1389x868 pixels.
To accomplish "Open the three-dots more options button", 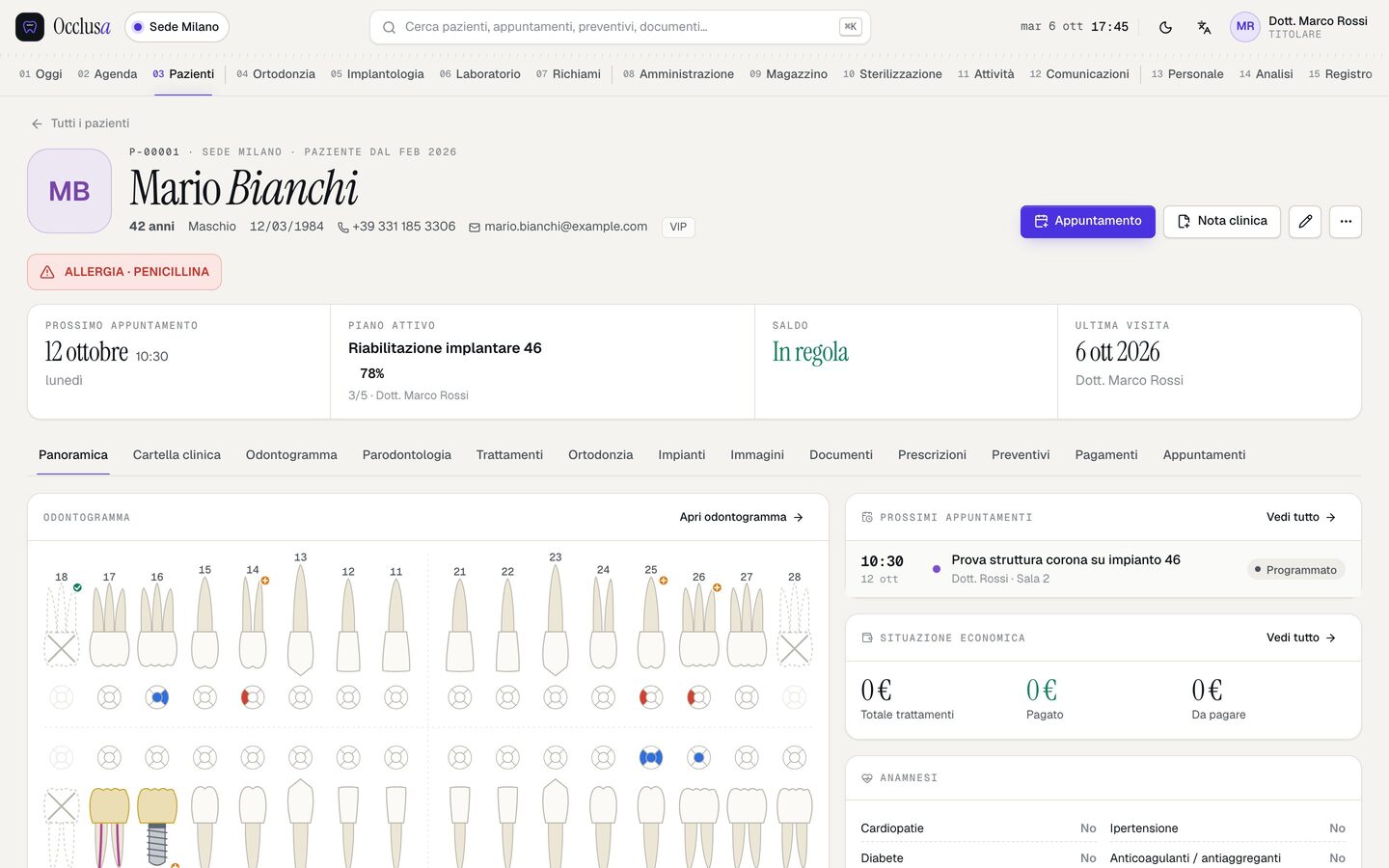I will (1346, 221).
